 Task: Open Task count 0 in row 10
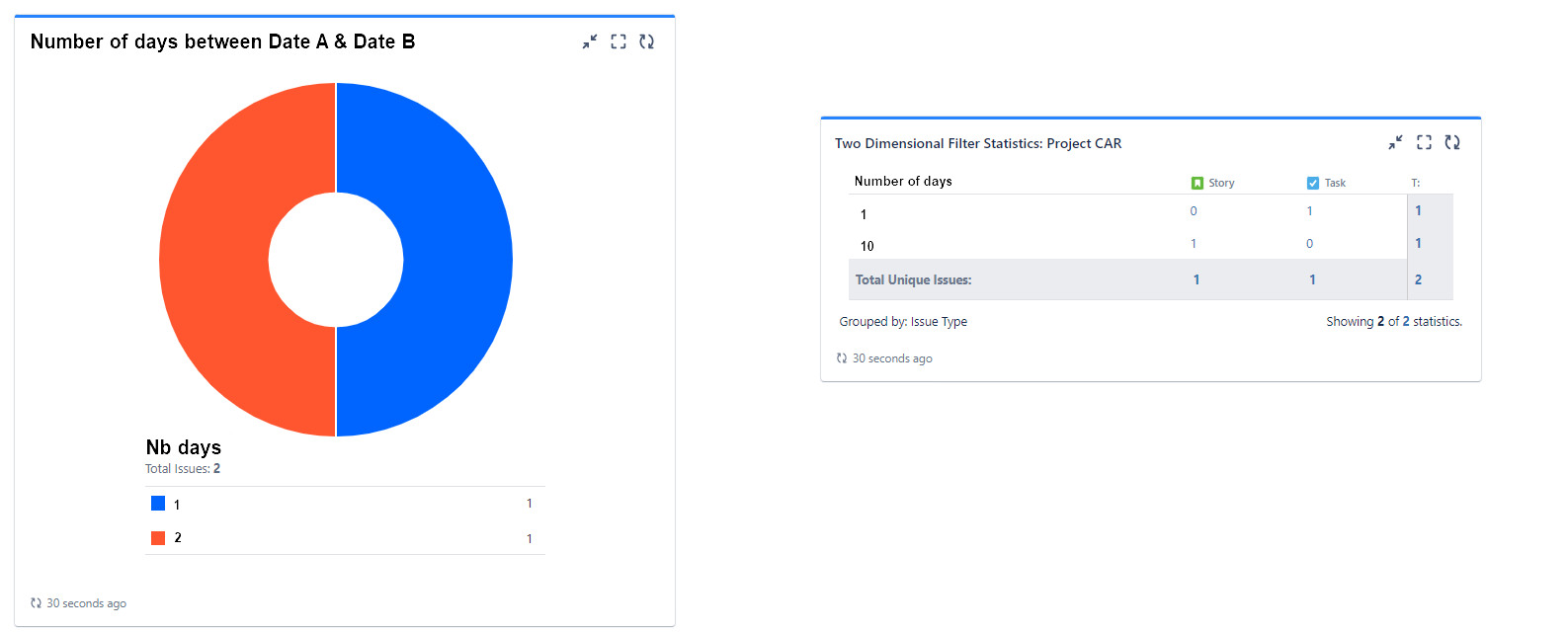[x=1310, y=244]
